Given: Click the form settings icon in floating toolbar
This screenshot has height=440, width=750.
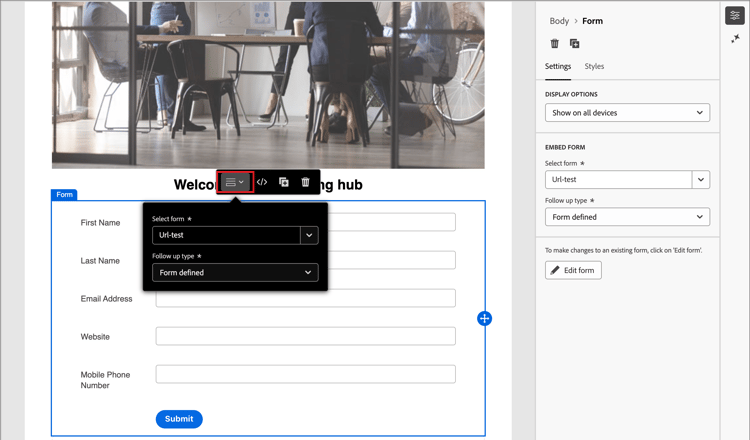Looking at the screenshot, I should coord(235,182).
